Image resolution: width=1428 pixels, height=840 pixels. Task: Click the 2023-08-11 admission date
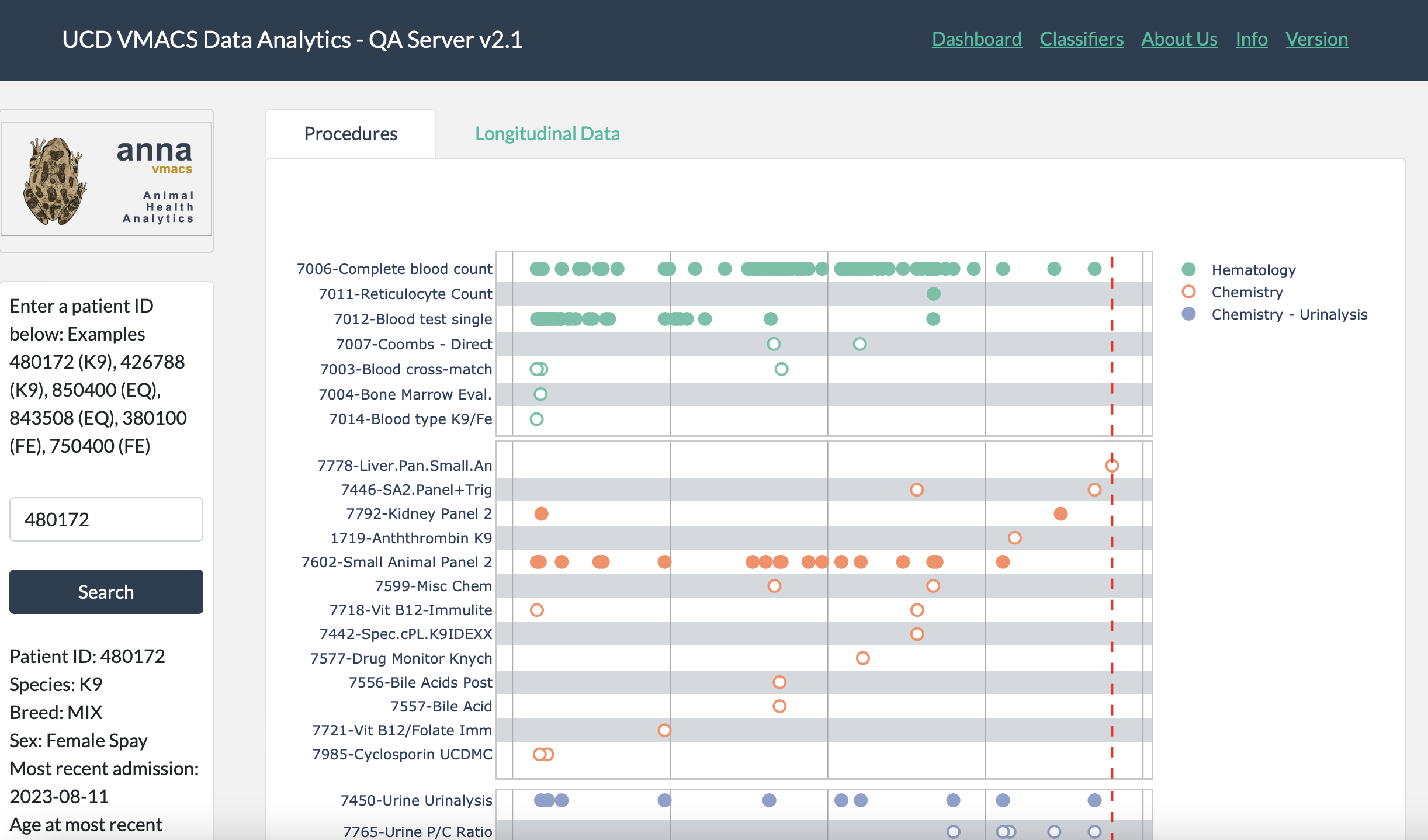(59, 797)
